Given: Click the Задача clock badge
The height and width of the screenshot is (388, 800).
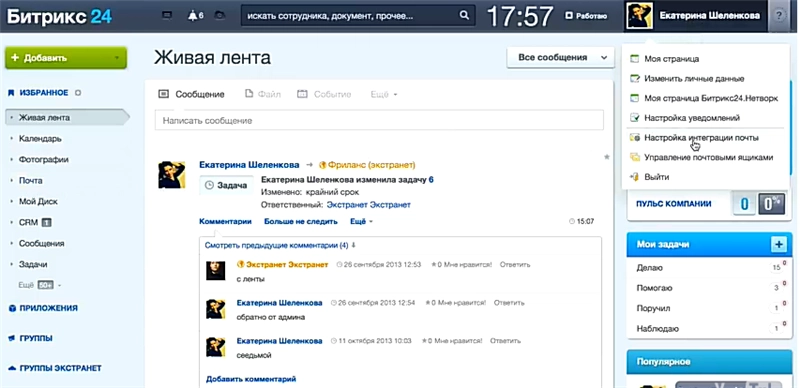Looking at the screenshot, I should tap(226, 185).
